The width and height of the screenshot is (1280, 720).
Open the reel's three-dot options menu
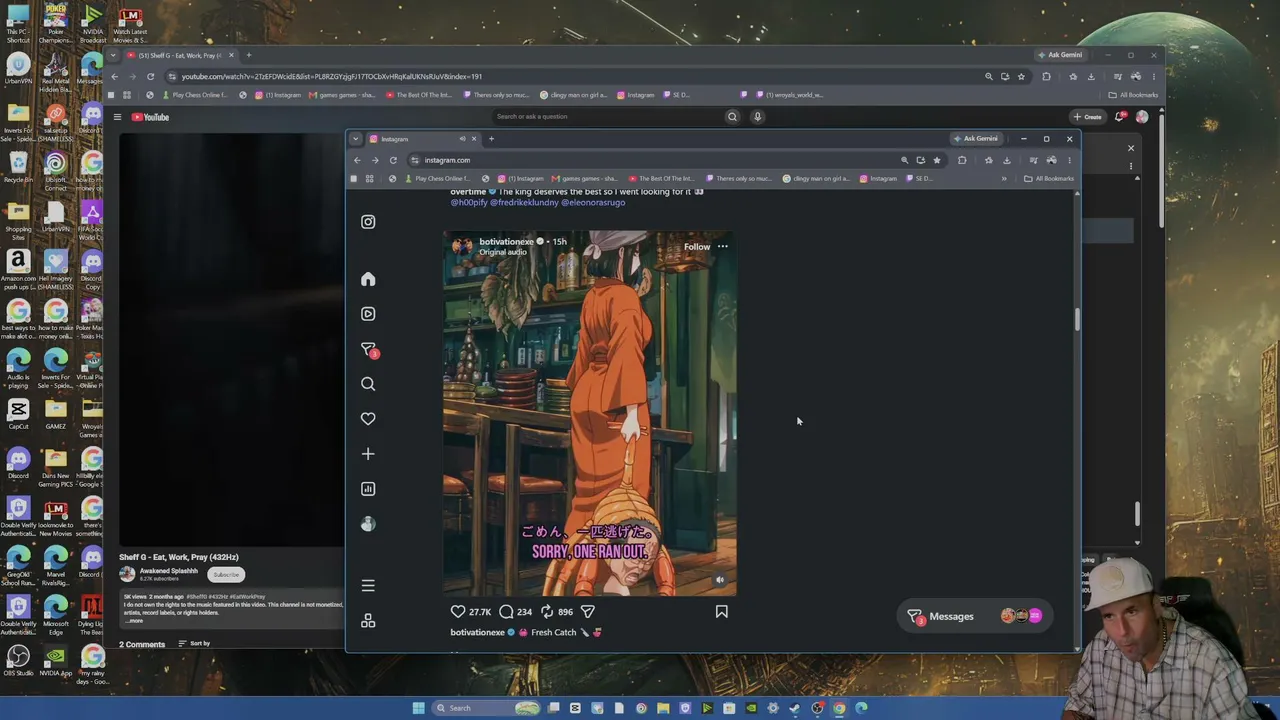point(722,246)
